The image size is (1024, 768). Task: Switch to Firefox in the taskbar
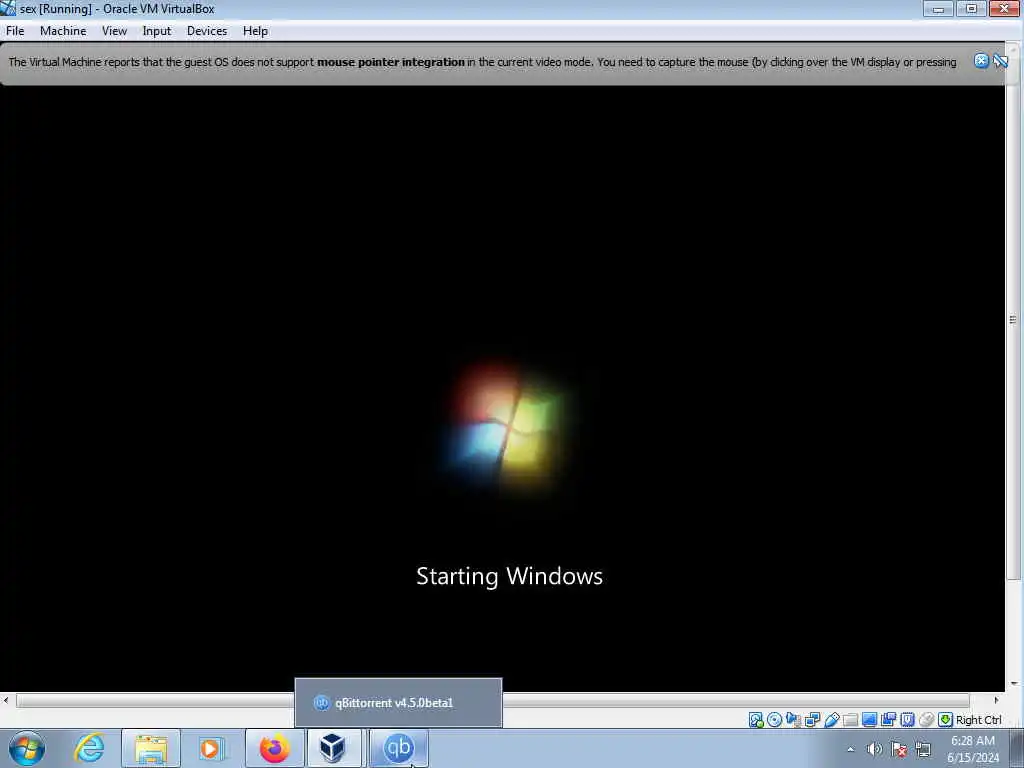(274, 748)
